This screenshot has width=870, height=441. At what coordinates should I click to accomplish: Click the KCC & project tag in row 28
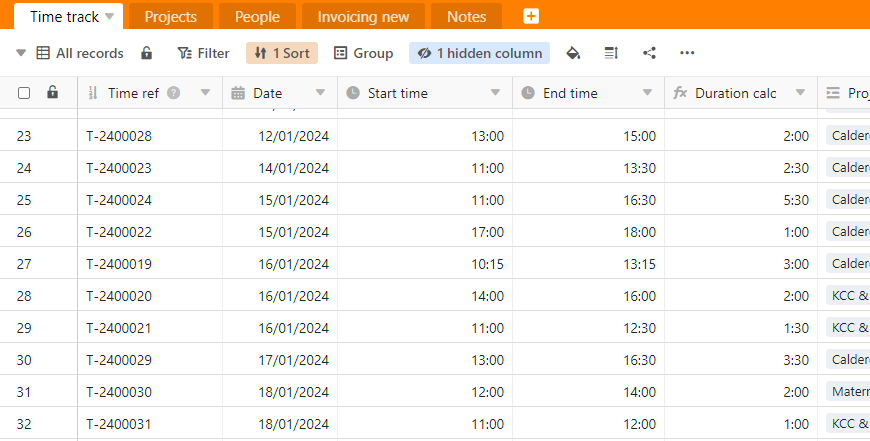pyautogui.click(x=848, y=296)
